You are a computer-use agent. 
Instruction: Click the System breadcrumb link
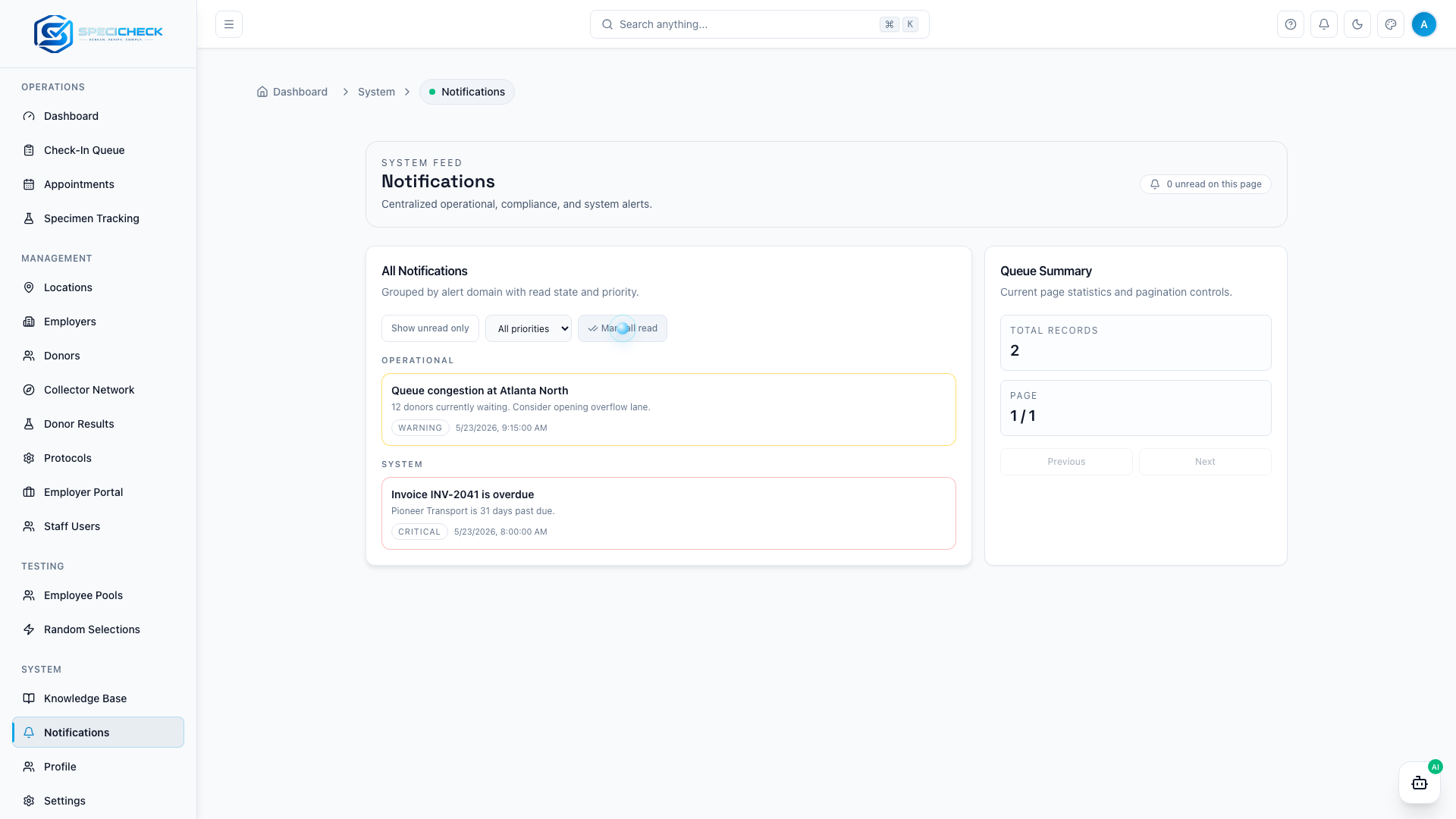tap(376, 92)
